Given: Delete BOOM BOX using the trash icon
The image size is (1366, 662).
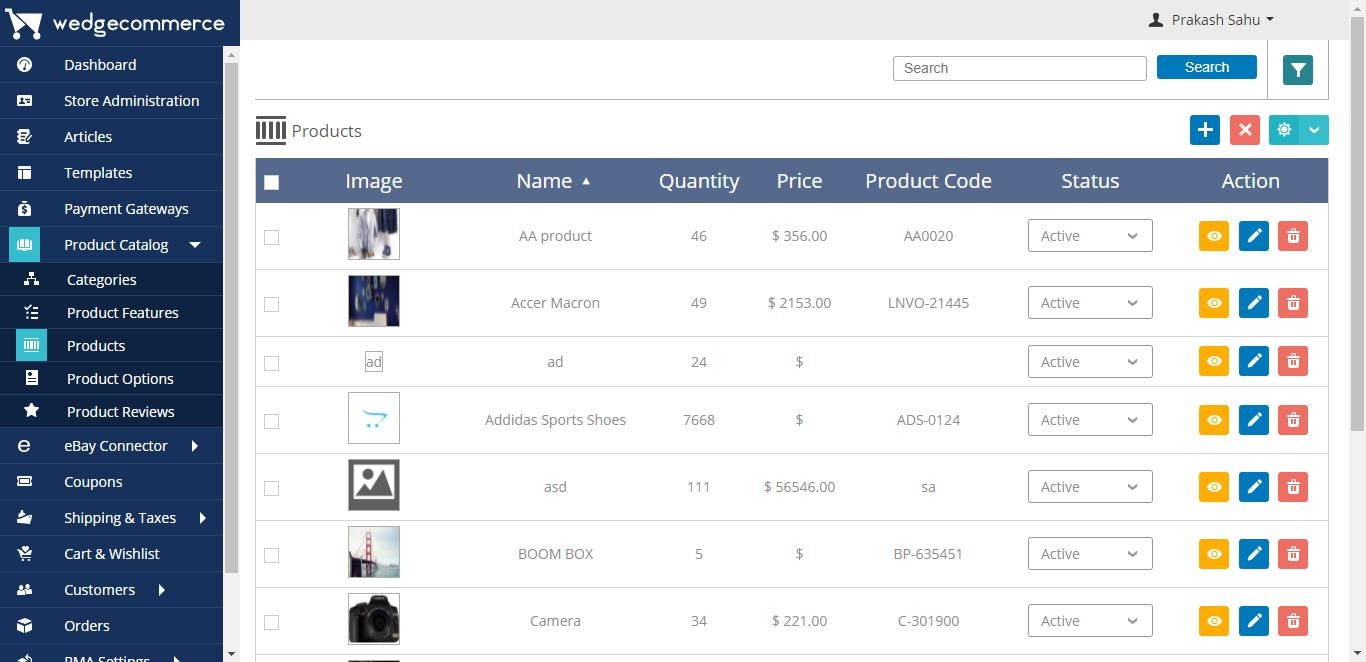Looking at the screenshot, I should (1292, 553).
